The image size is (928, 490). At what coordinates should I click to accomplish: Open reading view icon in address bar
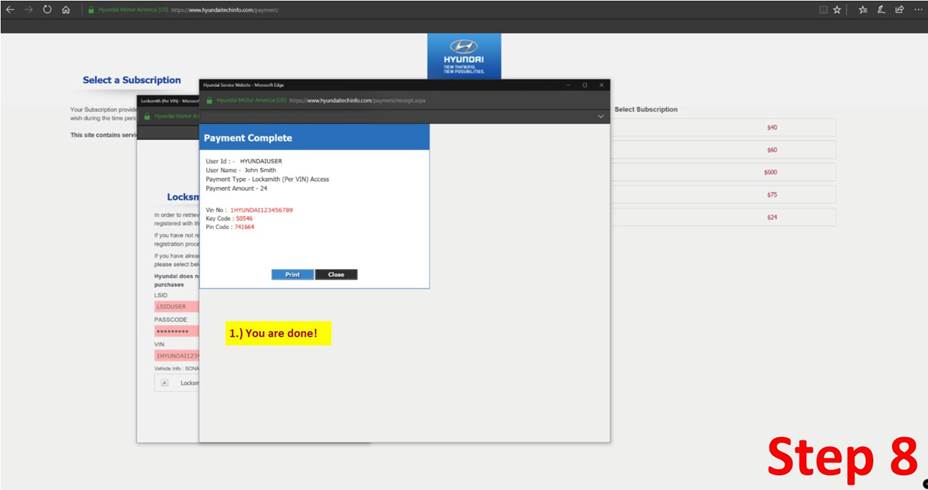pyautogui.click(x=823, y=9)
